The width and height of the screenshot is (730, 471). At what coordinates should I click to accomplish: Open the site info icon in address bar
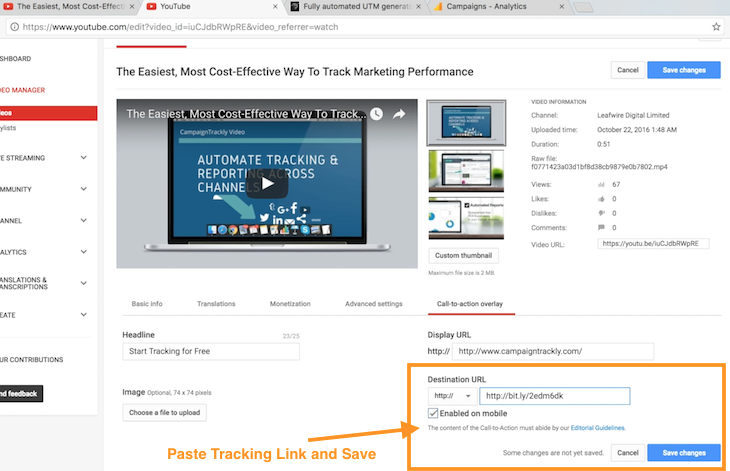coord(14,27)
